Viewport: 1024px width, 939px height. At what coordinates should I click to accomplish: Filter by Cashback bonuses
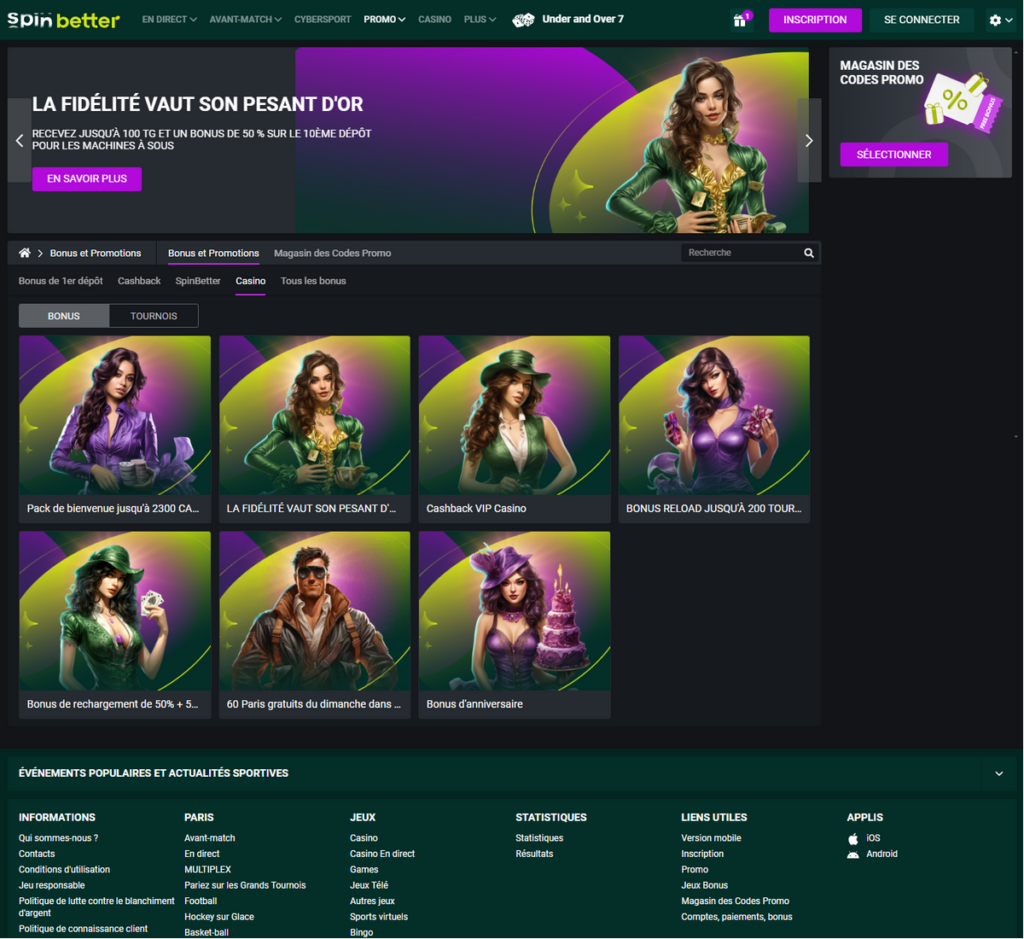(x=139, y=281)
